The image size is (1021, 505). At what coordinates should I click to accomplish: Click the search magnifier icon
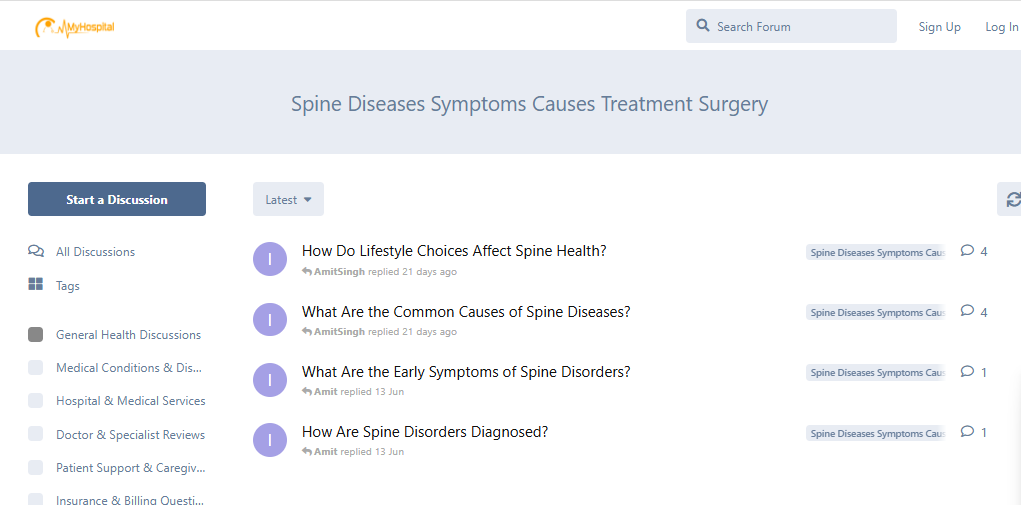[703, 26]
